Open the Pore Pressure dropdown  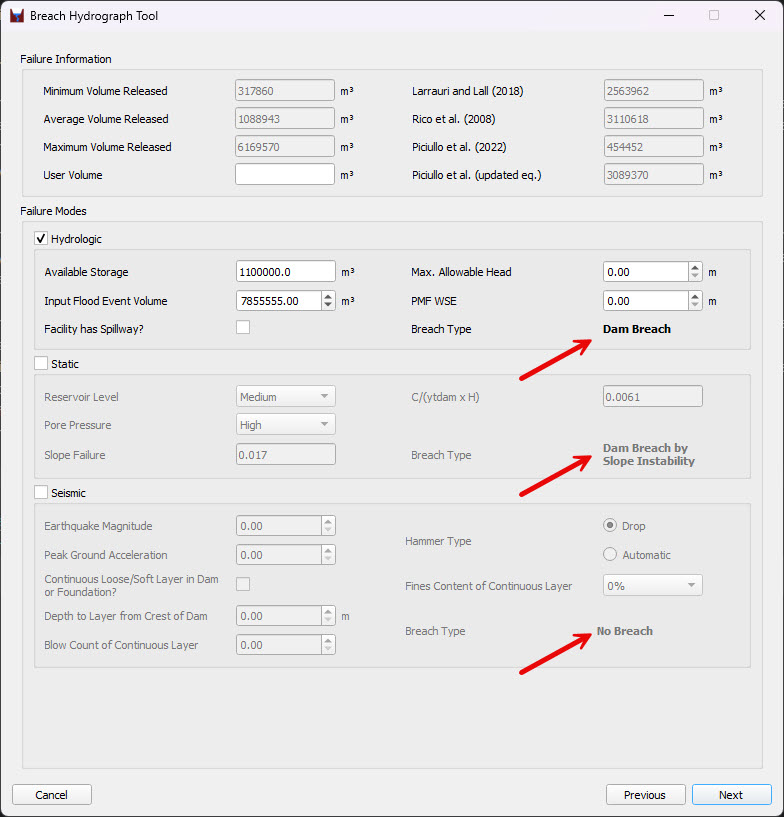click(285, 425)
